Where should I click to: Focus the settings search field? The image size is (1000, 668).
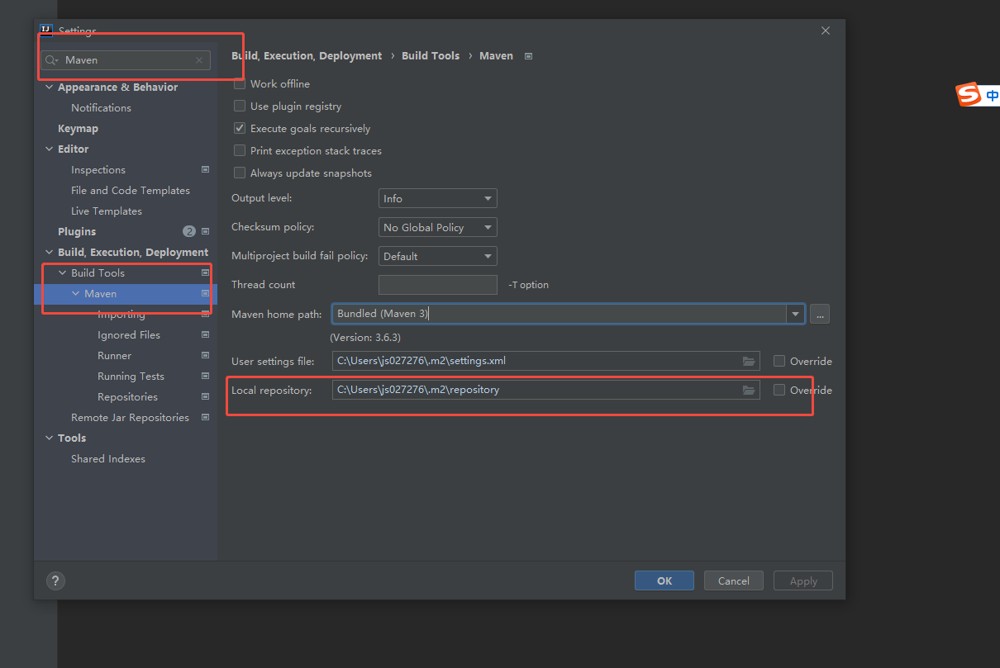point(126,60)
